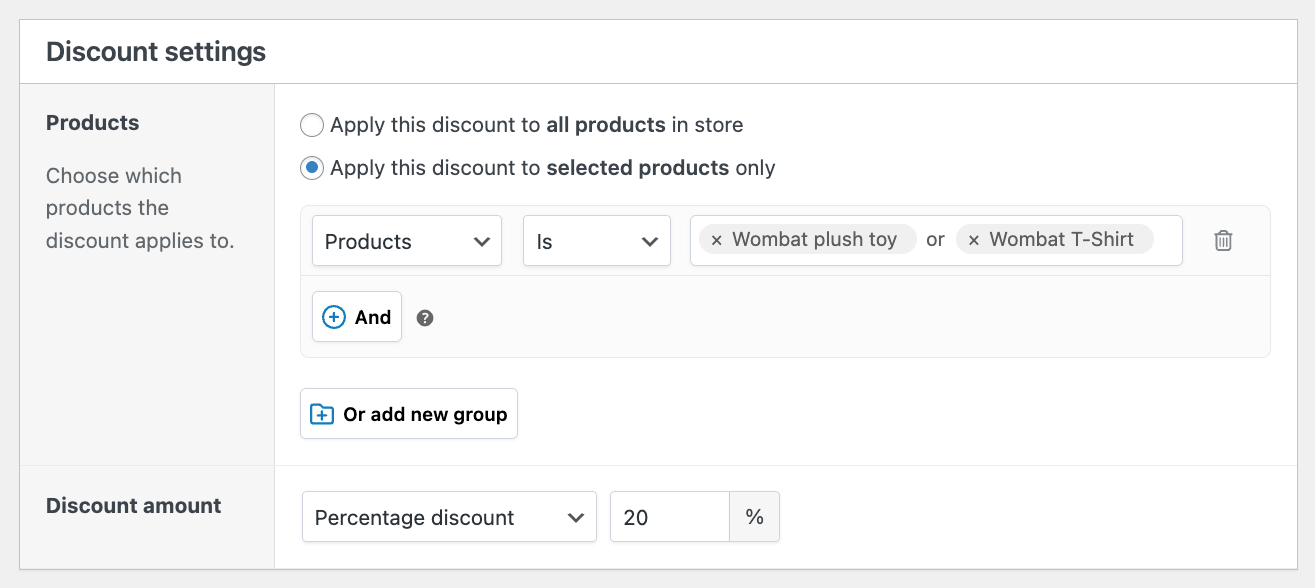This screenshot has height=588, width=1315.
Task: Click the plus circle icon on And
Action: tap(333, 317)
